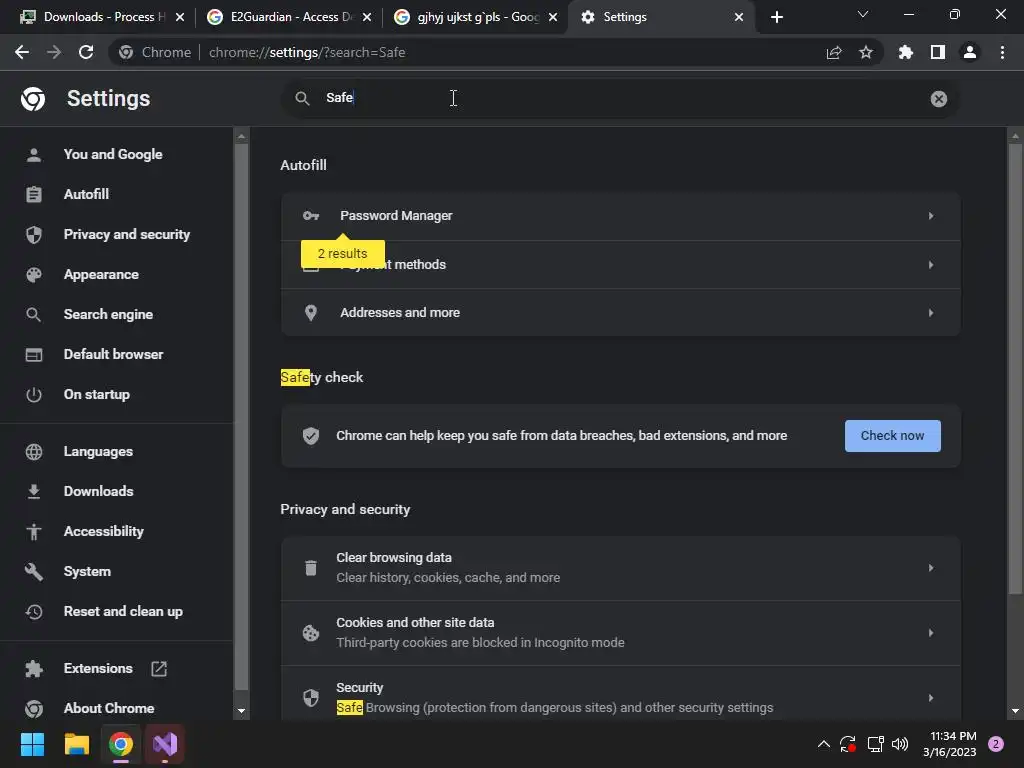This screenshot has height=768, width=1024.
Task: Click the Clear browsing data trash icon
Action: point(311,568)
